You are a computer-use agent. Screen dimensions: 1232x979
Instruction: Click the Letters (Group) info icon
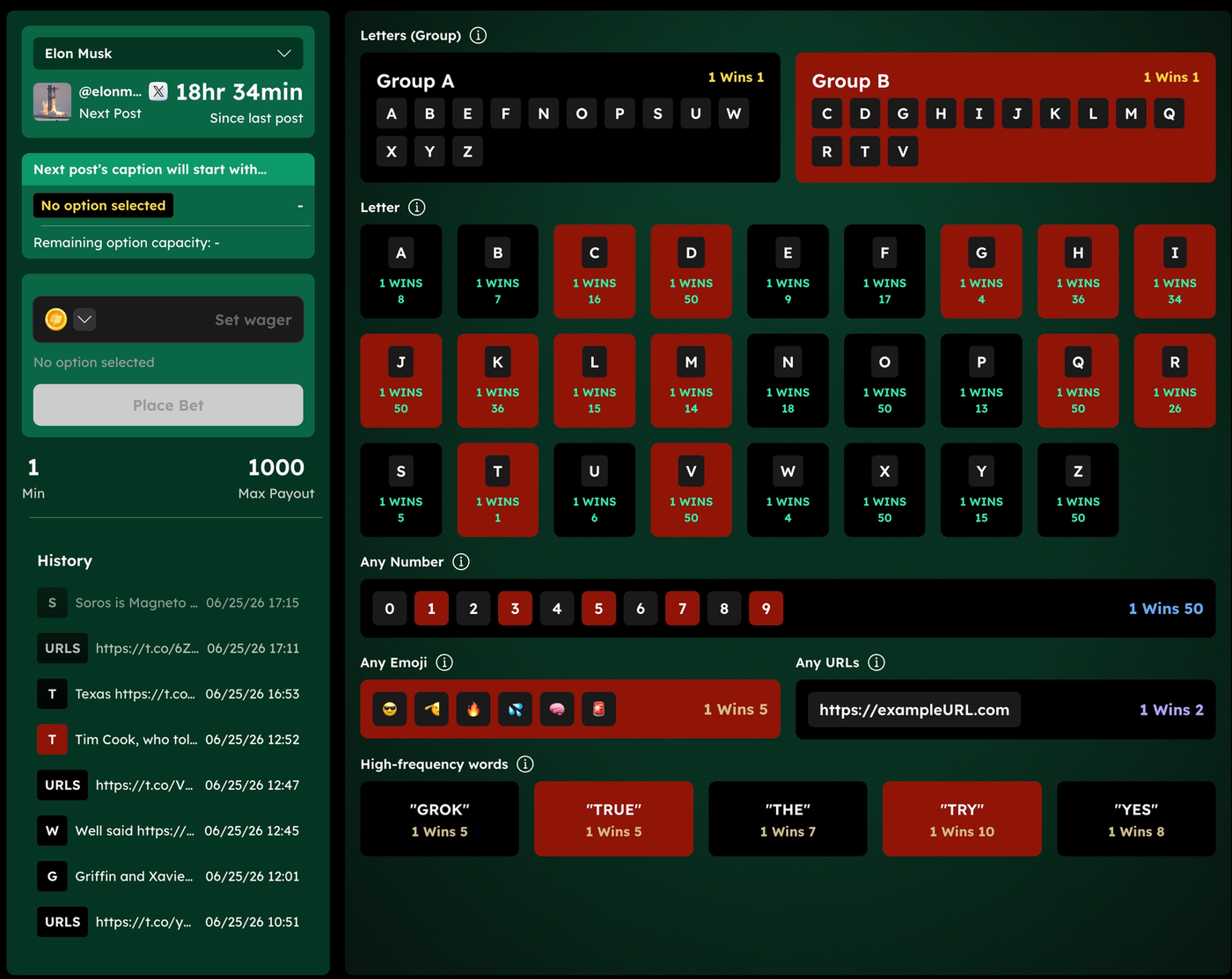tap(478, 35)
